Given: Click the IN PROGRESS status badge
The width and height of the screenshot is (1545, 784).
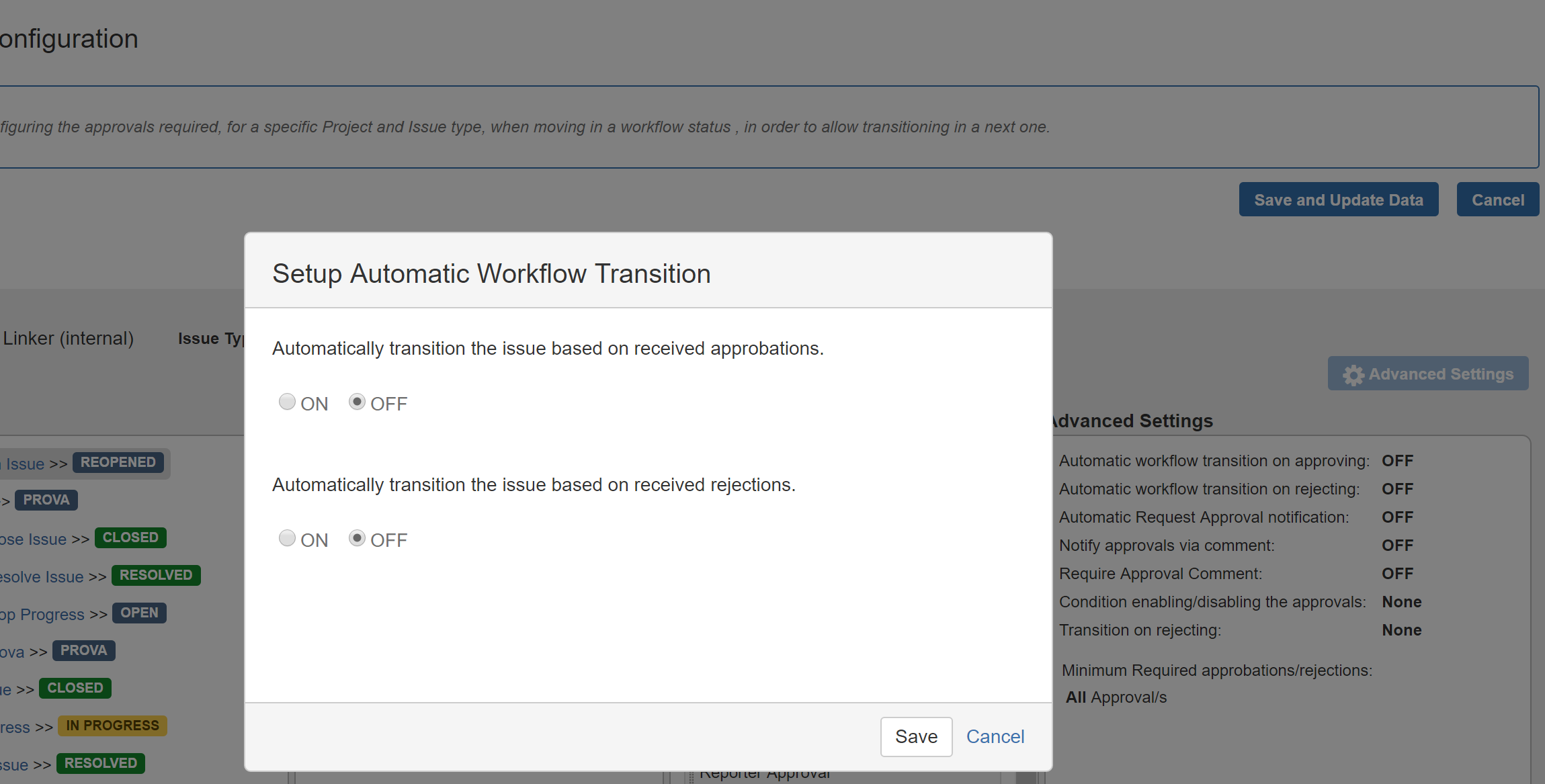Looking at the screenshot, I should click(112, 726).
